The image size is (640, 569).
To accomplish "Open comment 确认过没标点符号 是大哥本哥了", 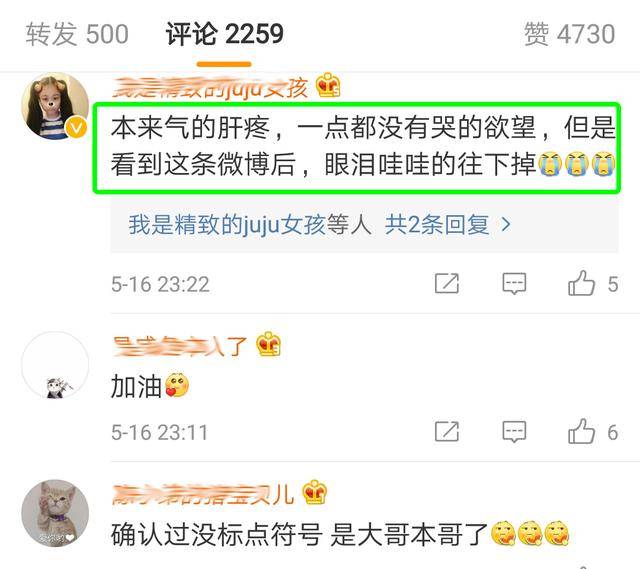I will 340,534.
